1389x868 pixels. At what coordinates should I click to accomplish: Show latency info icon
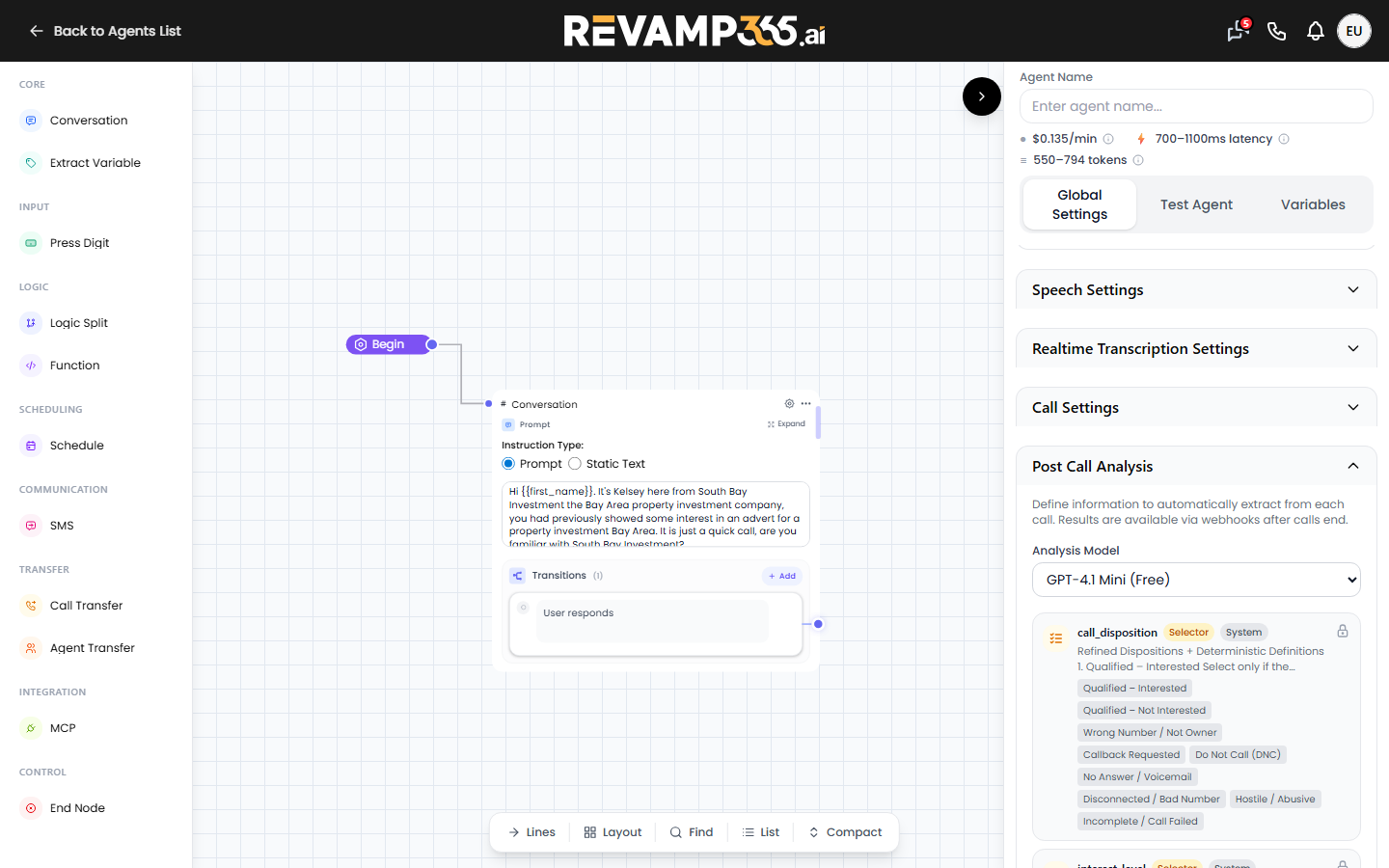click(x=1284, y=139)
